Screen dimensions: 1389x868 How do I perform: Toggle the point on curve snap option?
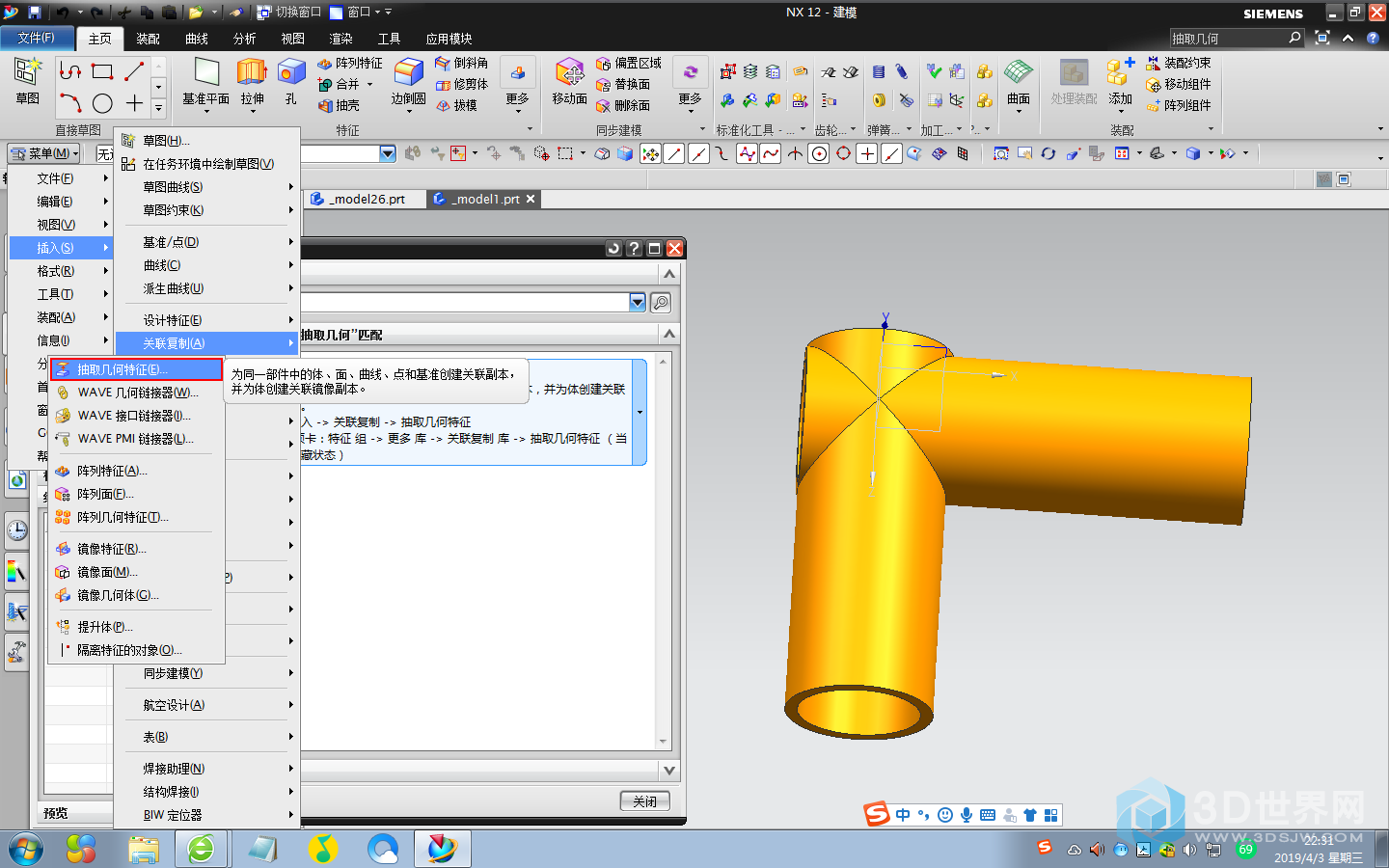click(891, 153)
